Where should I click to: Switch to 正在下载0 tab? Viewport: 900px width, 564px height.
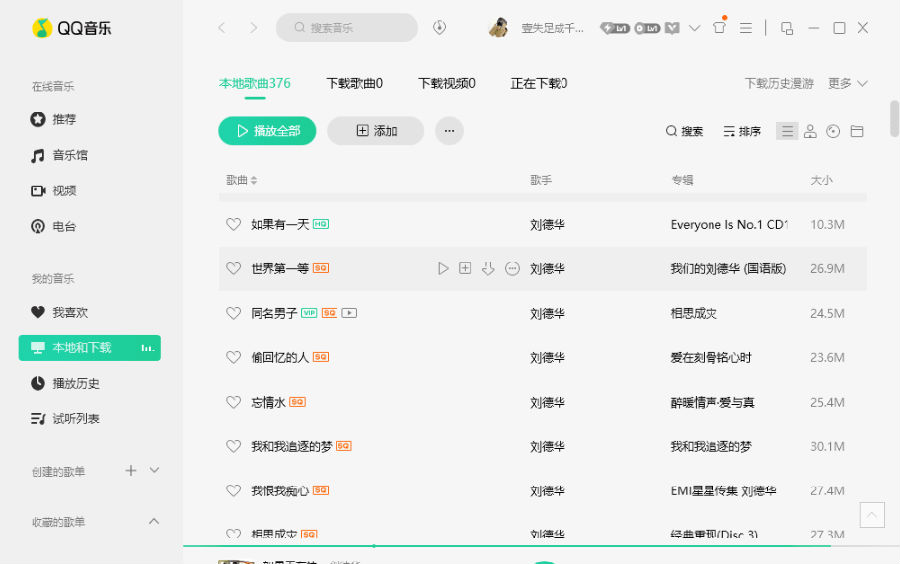(539, 83)
